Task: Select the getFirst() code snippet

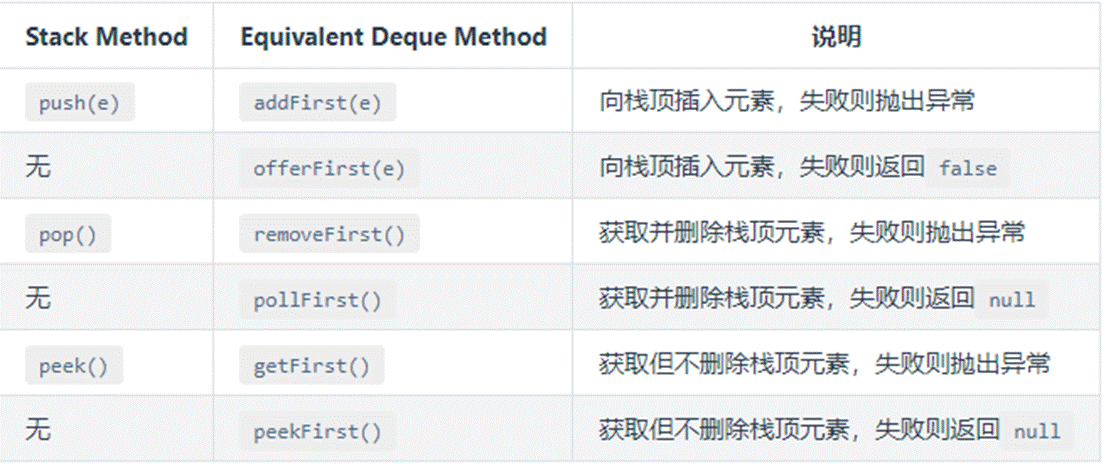Action: coord(311,365)
